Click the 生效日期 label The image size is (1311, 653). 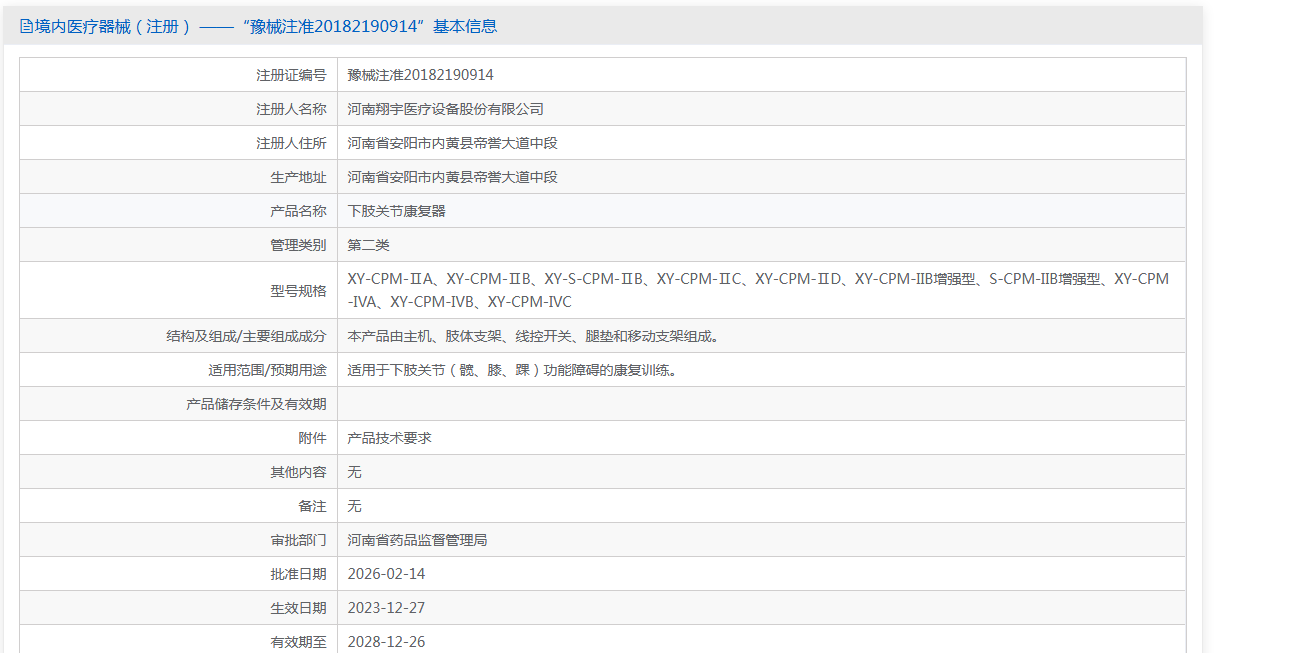pos(298,608)
